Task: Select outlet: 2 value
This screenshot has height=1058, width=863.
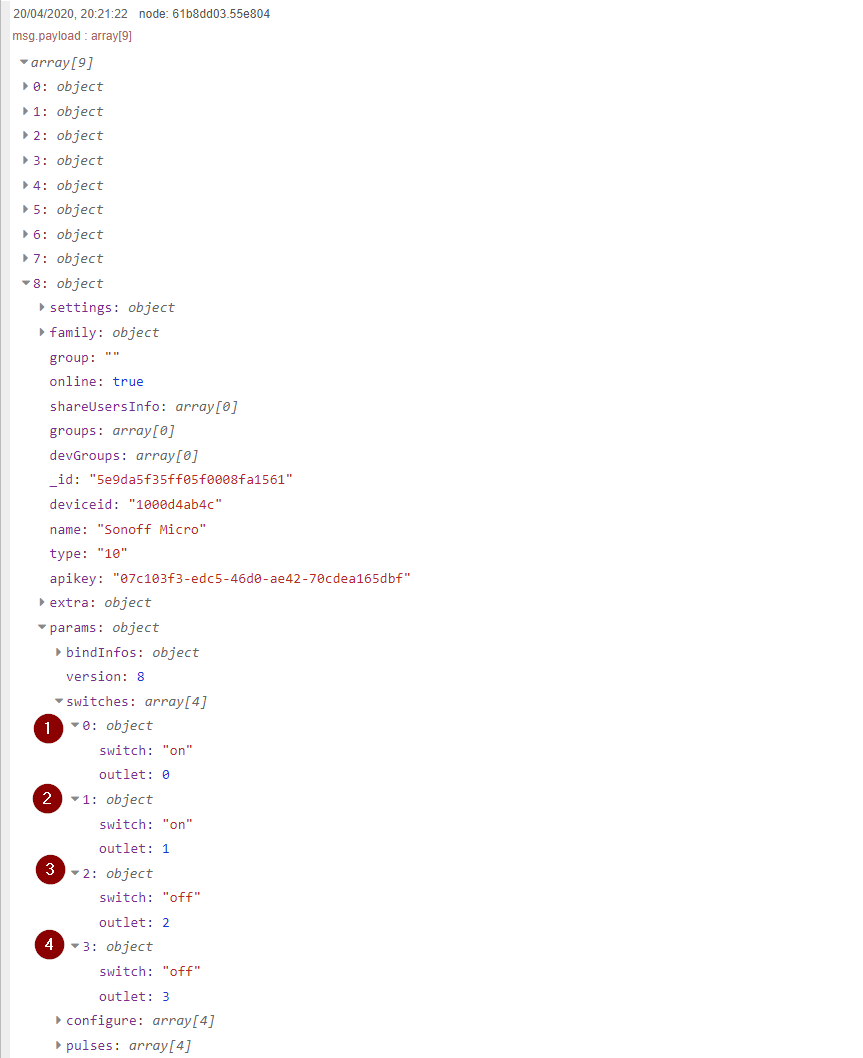Action: point(165,922)
